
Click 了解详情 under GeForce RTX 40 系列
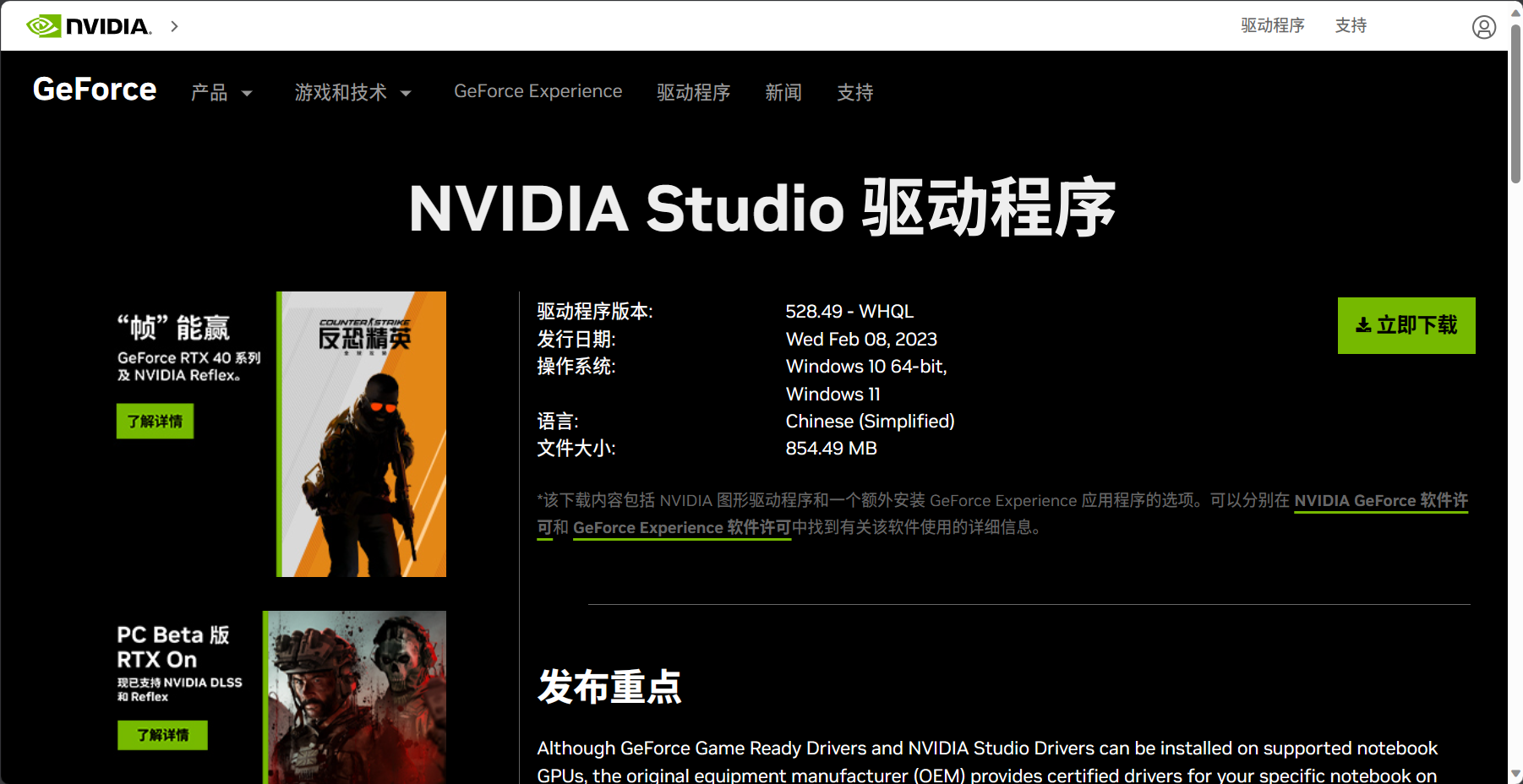pos(155,421)
